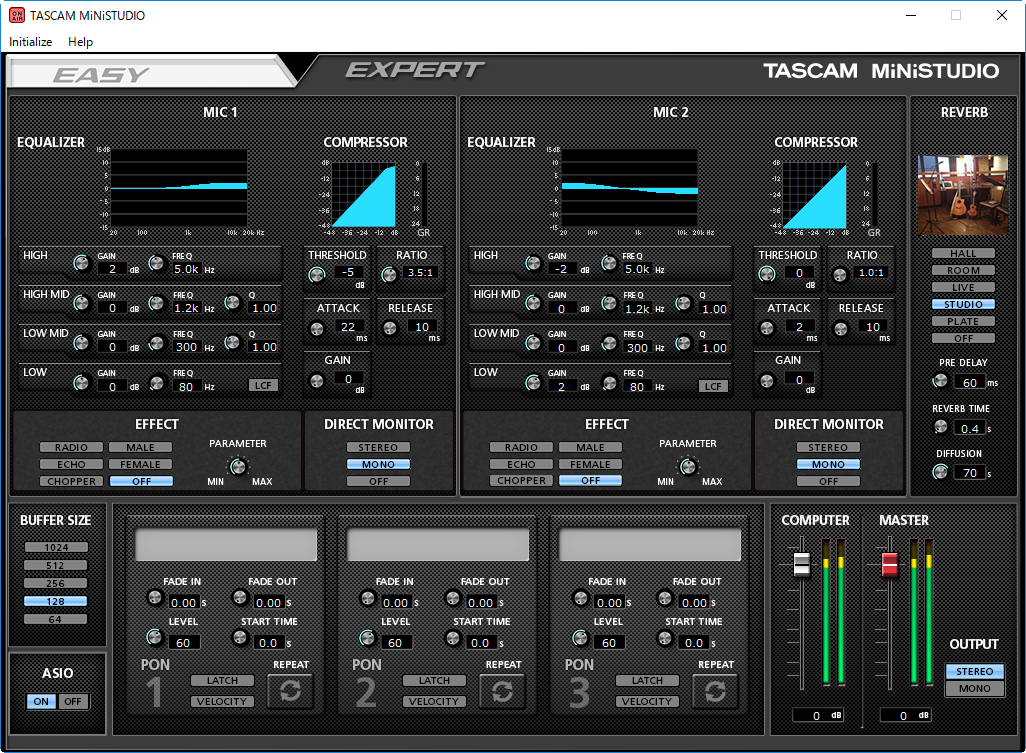Choose the ROOM reverb type
The image size is (1026, 753).
coord(963,270)
